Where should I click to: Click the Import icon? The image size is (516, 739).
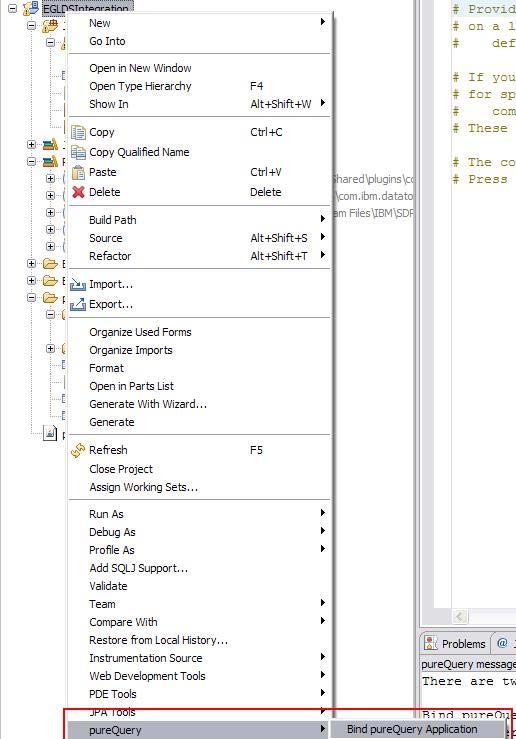pyautogui.click(x=78, y=284)
